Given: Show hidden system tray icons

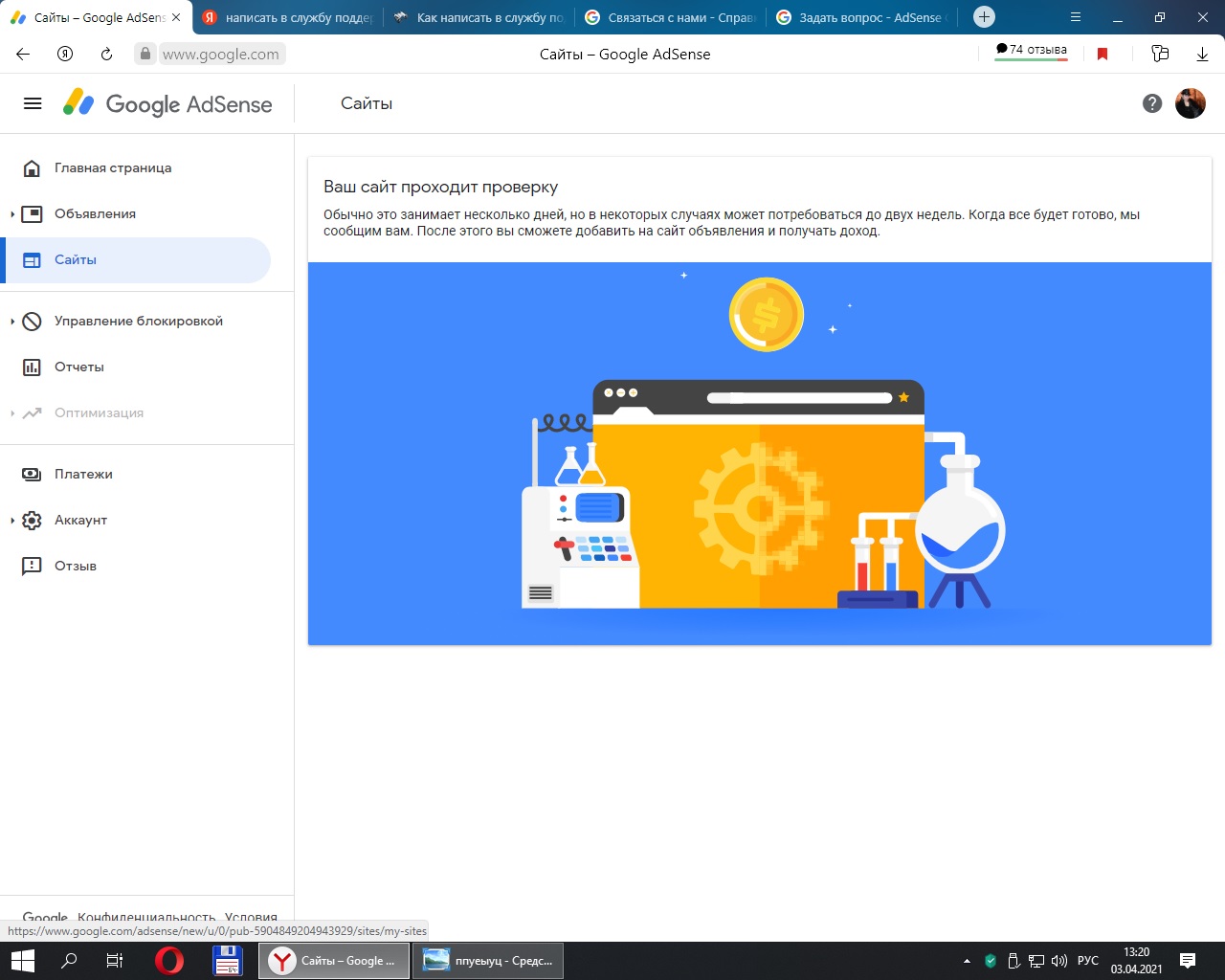Looking at the screenshot, I should point(967,961).
